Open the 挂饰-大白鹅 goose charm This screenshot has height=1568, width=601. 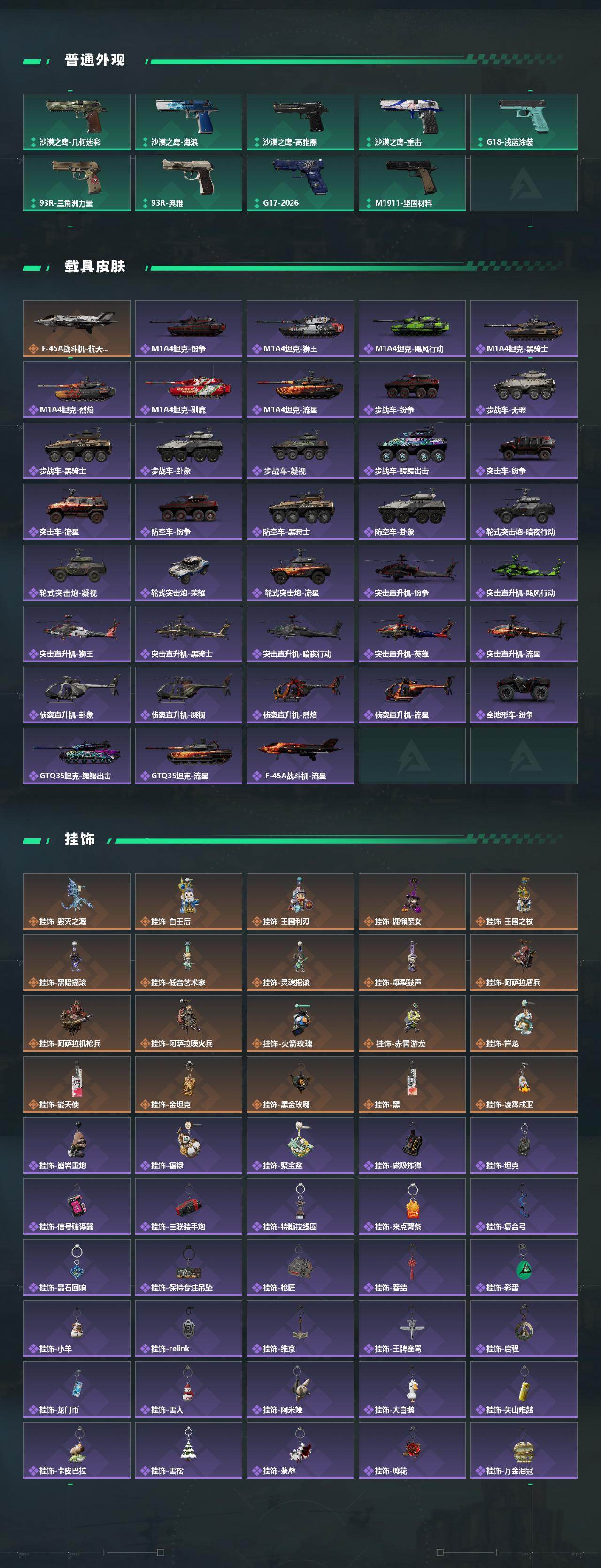412,1389
